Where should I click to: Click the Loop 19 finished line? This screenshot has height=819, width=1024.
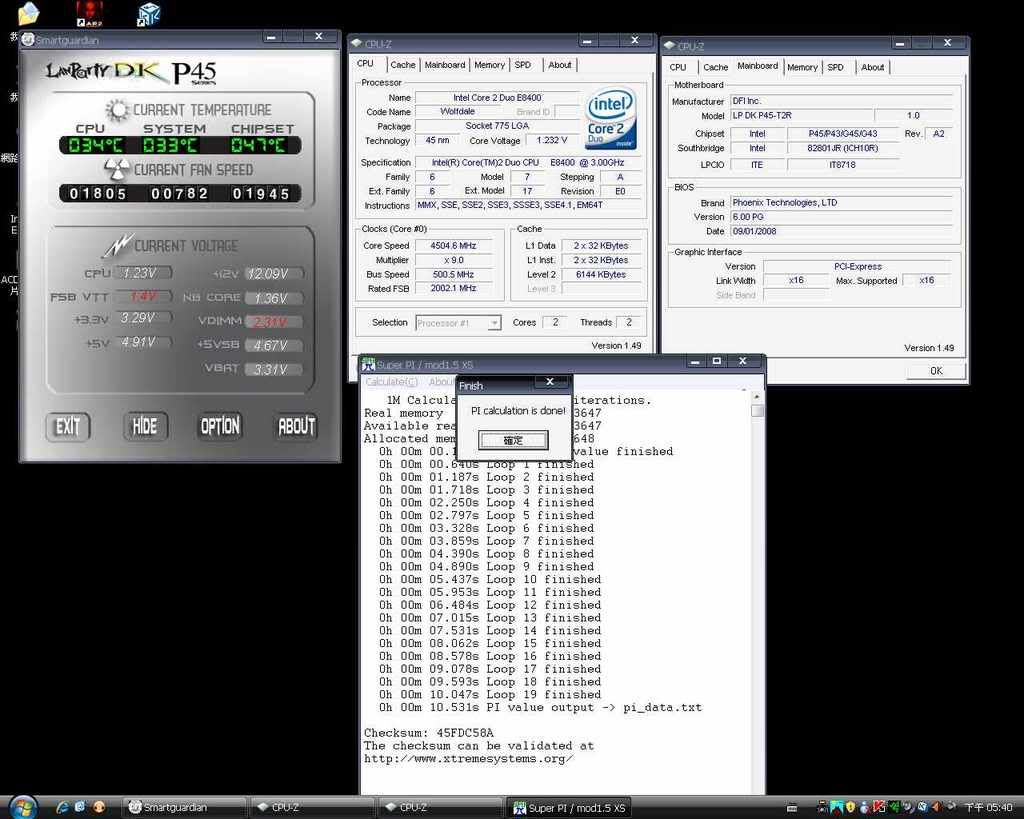click(x=490, y=694)
